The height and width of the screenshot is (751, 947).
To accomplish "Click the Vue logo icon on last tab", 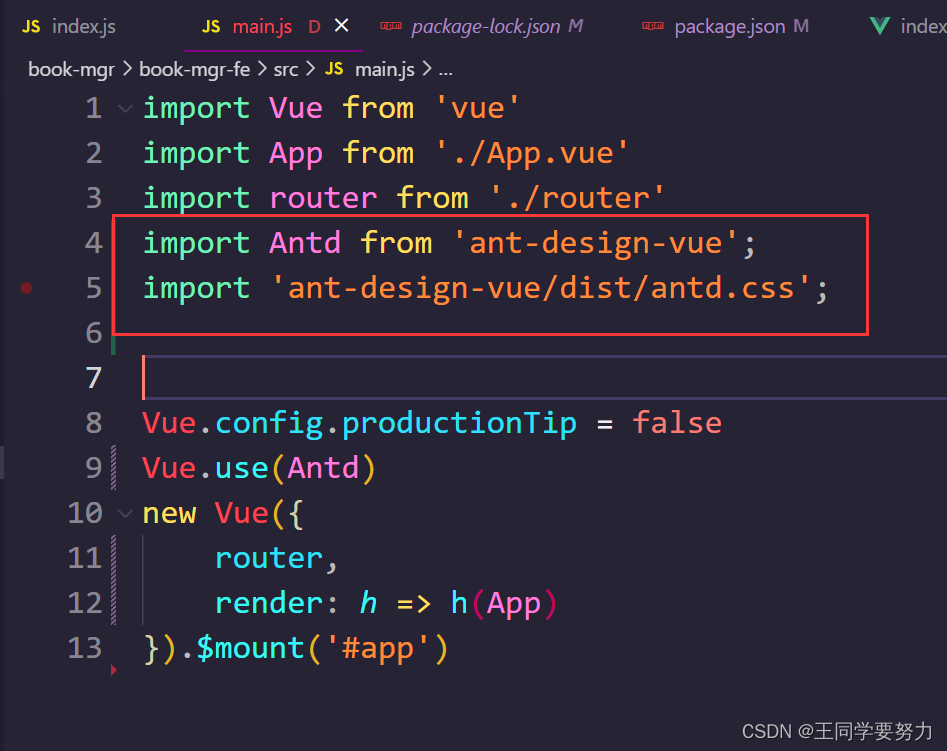I will pyautogui.click(x=880, y=27).
